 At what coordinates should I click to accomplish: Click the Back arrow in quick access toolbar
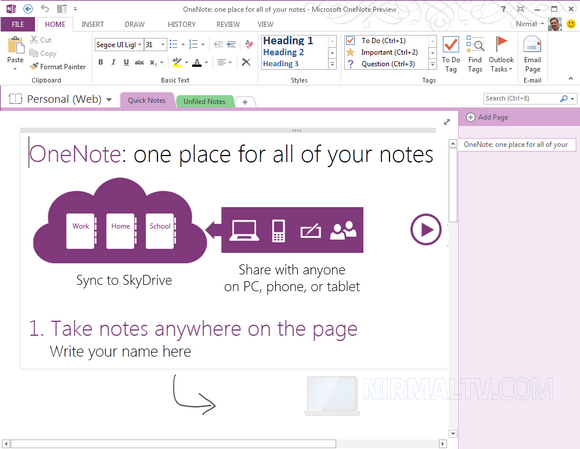[28, 9]
